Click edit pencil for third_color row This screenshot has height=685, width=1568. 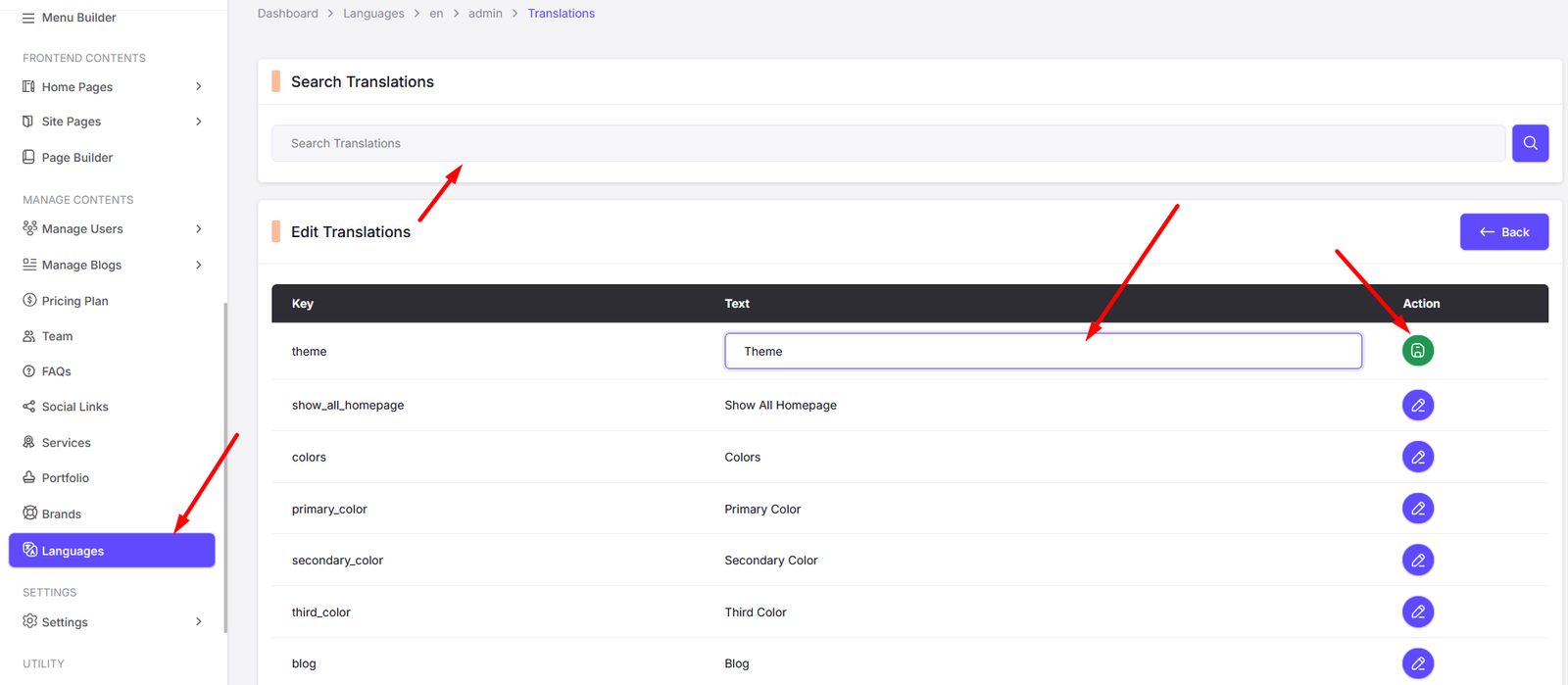coord(1417,612)
